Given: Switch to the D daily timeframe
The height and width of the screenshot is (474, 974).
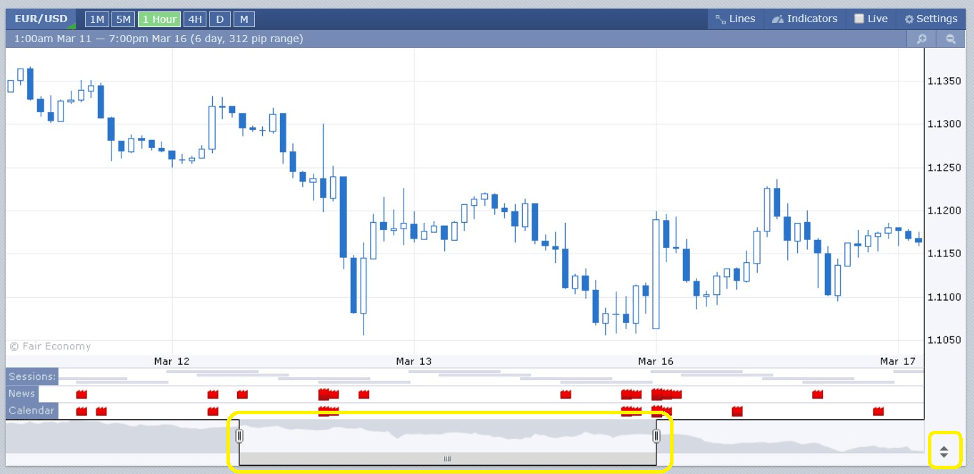Looking at the screenshot, I should pos(220,19).
